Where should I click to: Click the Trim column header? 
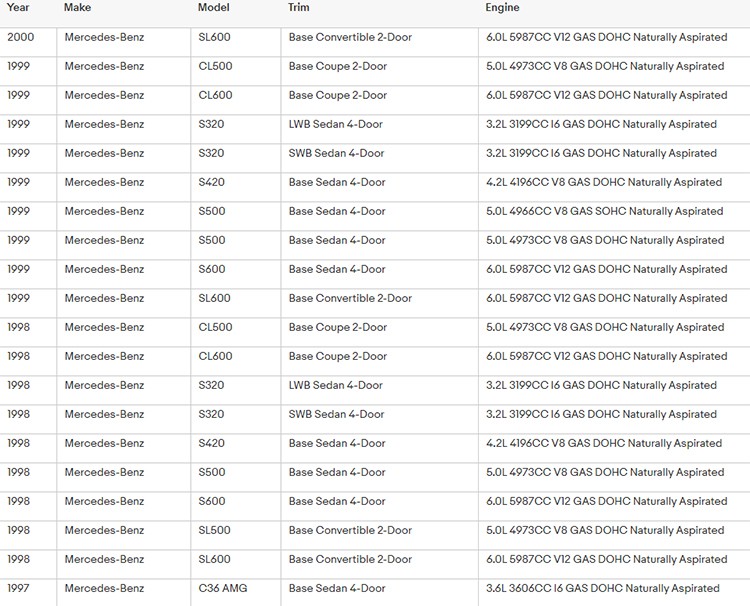point(299,8)
